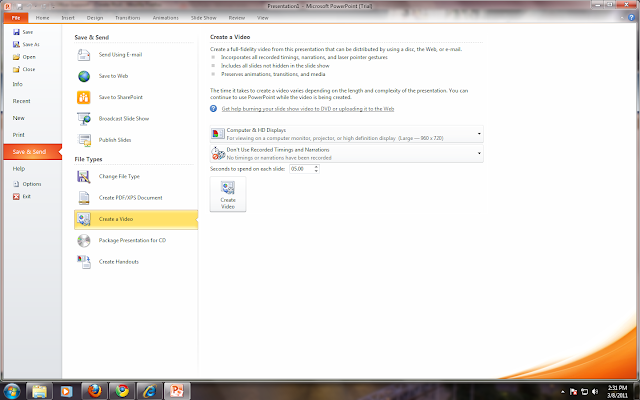Click the seconds per slide input field
This screenshot has height=400, width=640.
click(302, 169)
